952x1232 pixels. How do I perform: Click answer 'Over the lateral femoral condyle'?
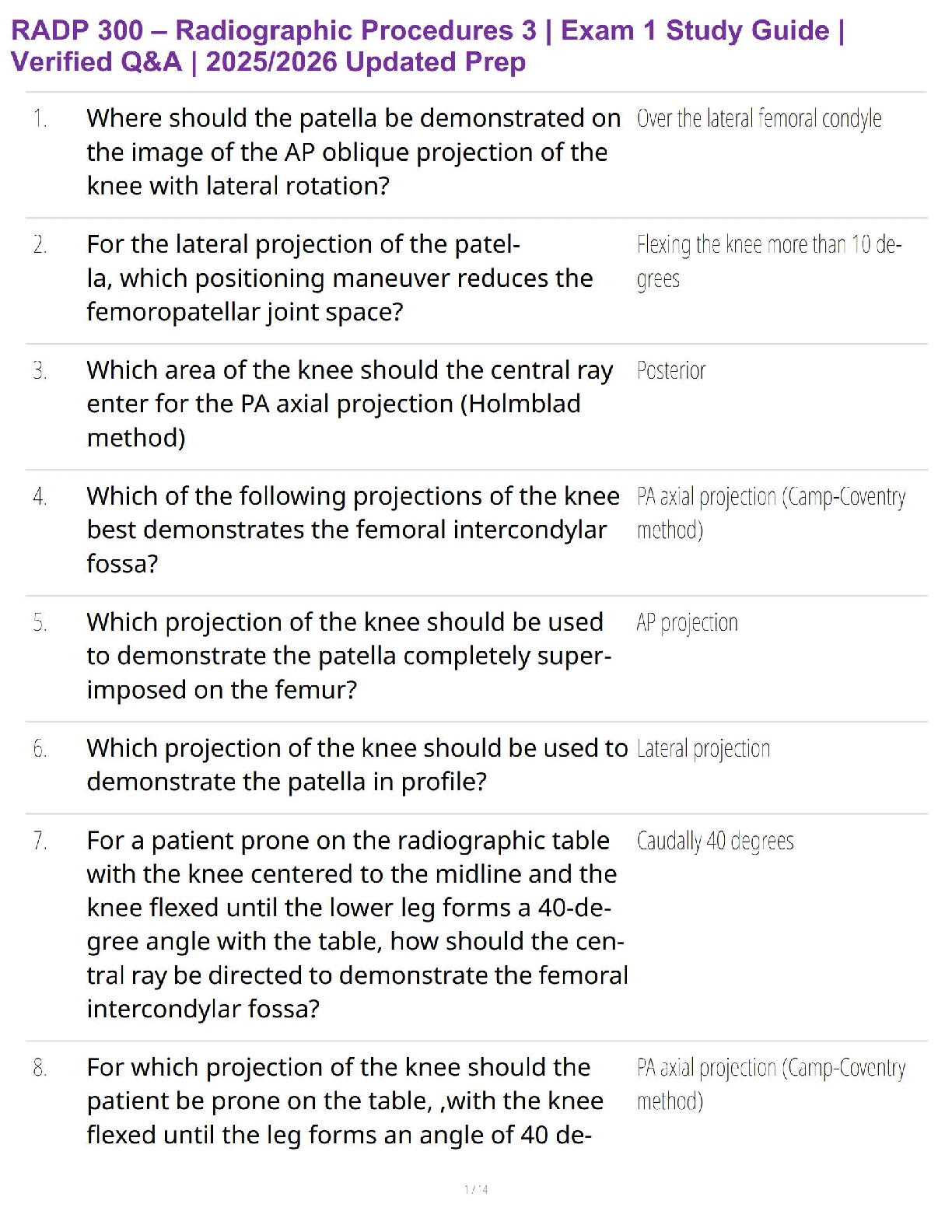758,119
